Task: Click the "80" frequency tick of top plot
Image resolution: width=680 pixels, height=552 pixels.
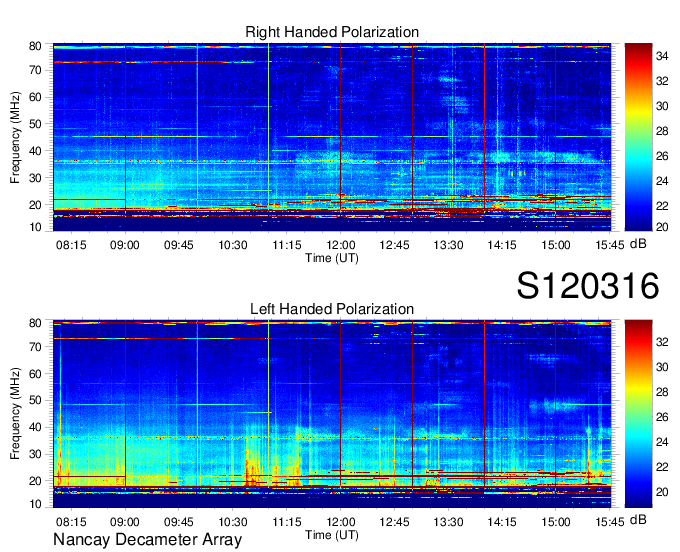Action: pyautogui.click(x=35, y=46)
